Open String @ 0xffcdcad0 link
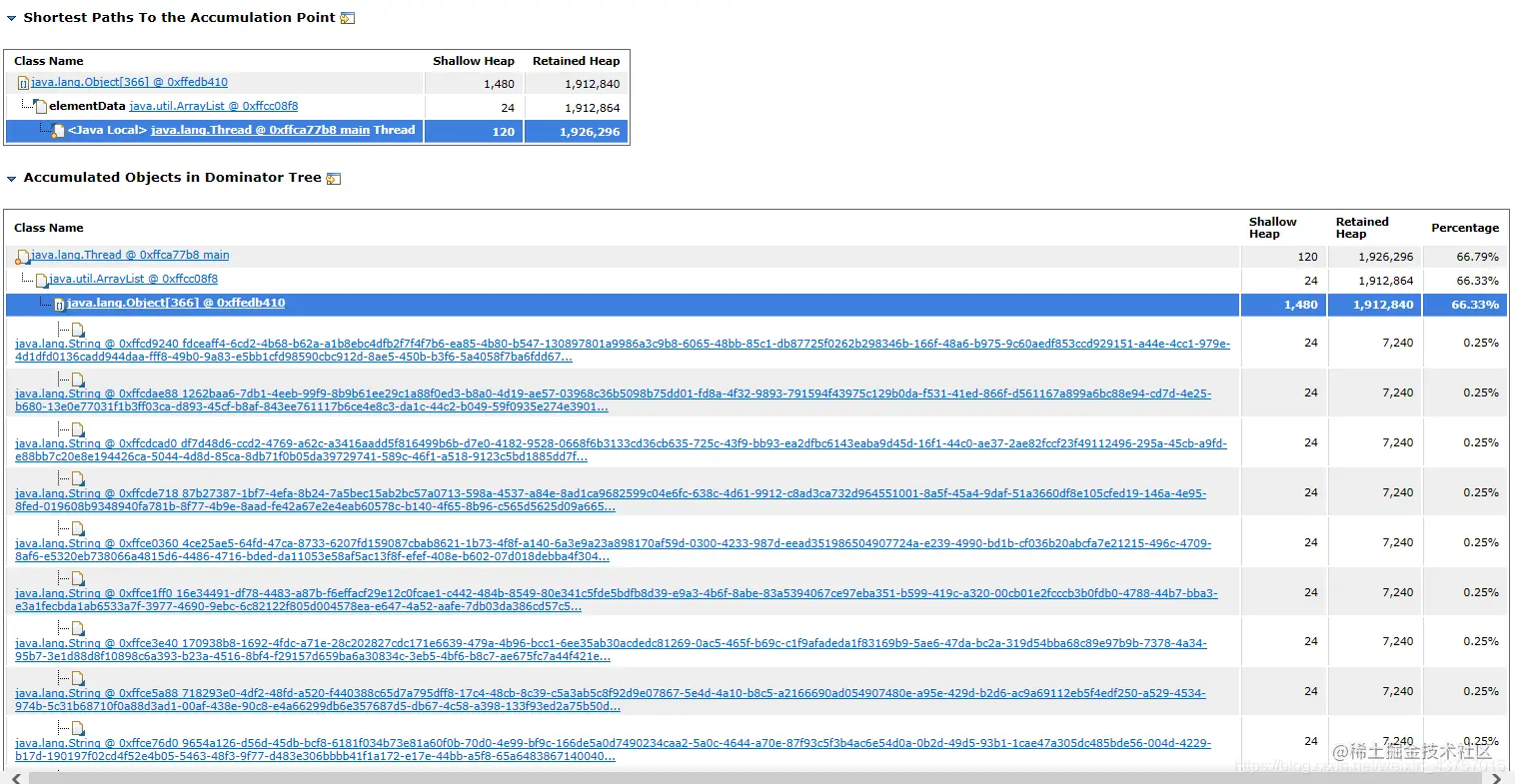The image size is (1515, 784). click(x=621, y=449)
